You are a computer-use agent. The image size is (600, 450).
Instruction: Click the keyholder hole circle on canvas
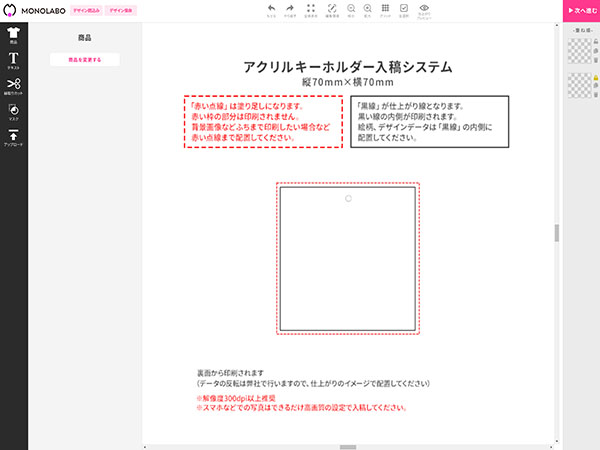coord(348,198)
